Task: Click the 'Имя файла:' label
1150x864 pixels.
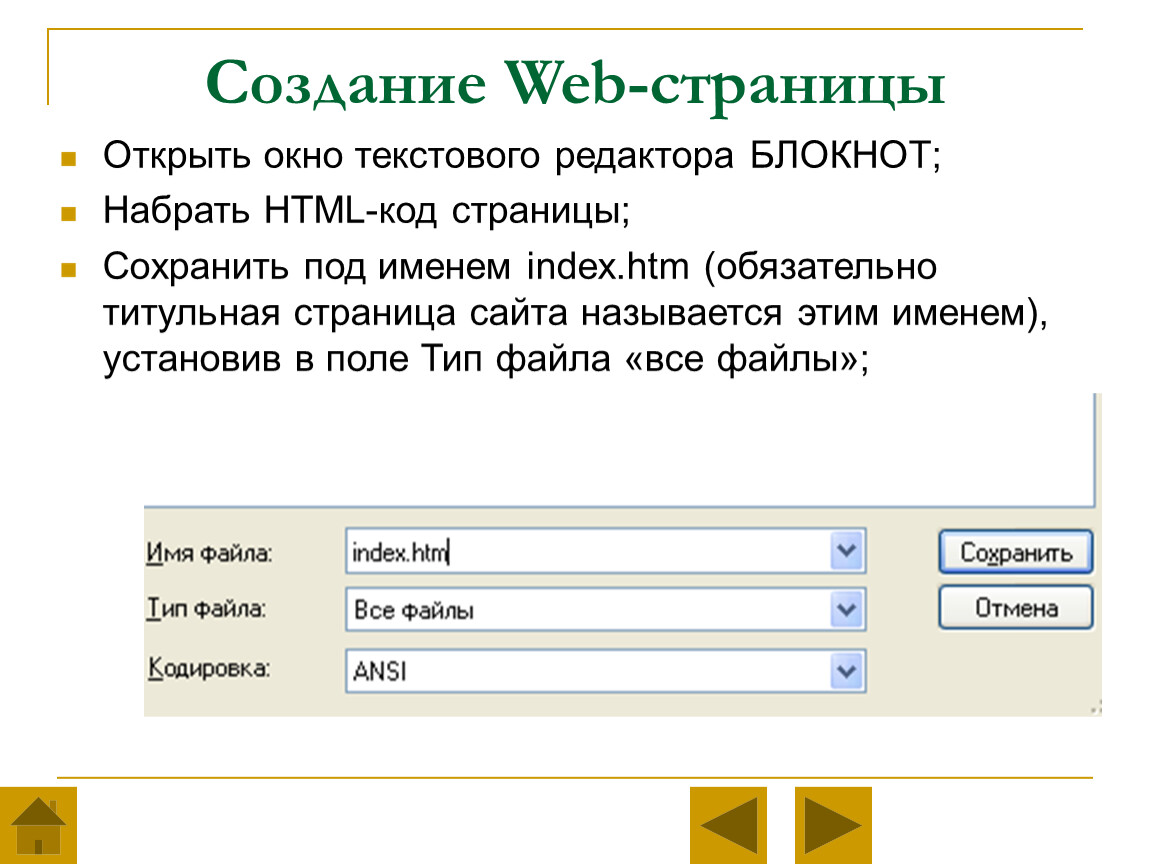Action: point(209,553)
